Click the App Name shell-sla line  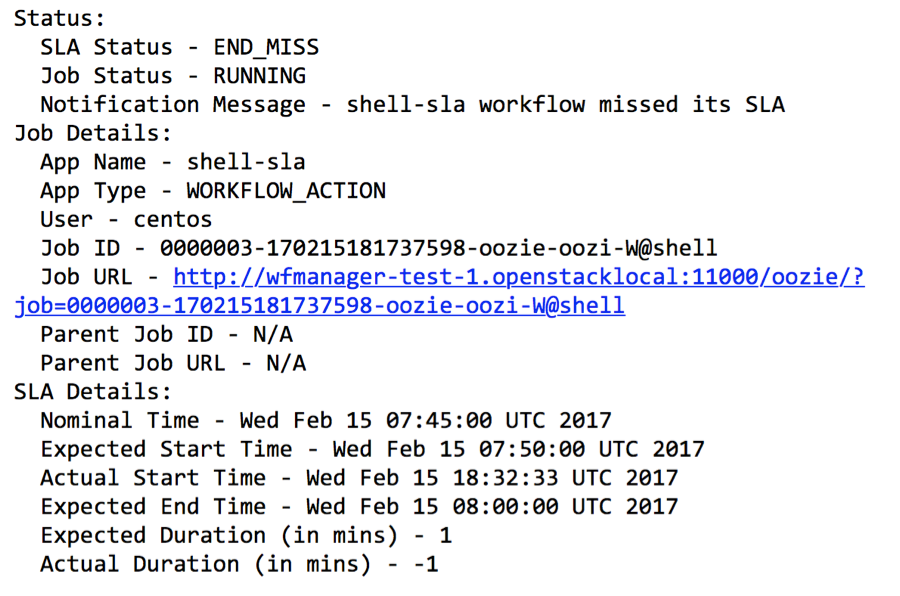[172, 162]
